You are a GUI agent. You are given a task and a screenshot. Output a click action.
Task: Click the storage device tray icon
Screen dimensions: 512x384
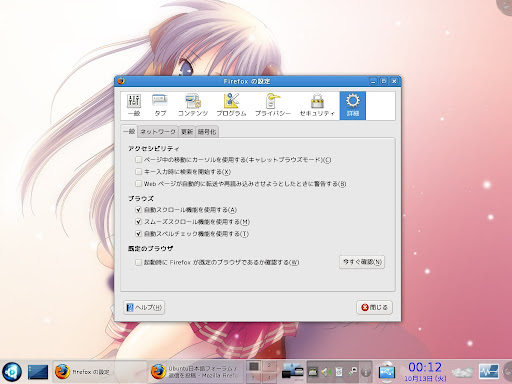click(313, 372)
